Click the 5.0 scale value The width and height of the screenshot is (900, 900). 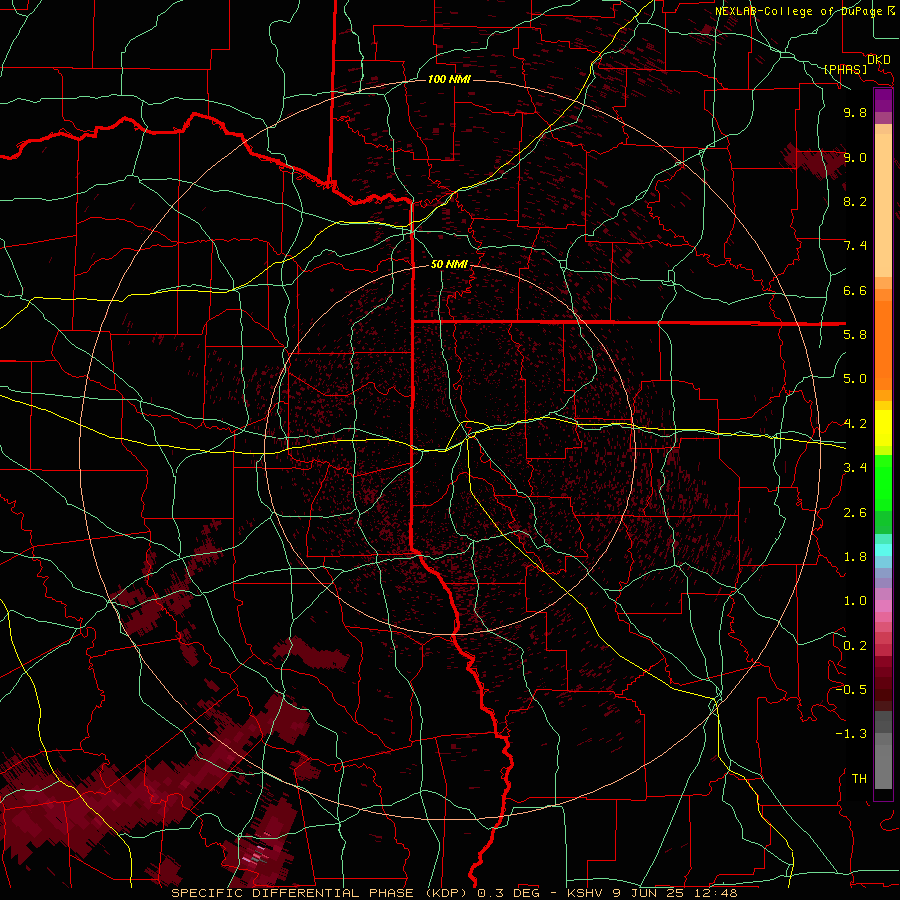tap(855, 379)
